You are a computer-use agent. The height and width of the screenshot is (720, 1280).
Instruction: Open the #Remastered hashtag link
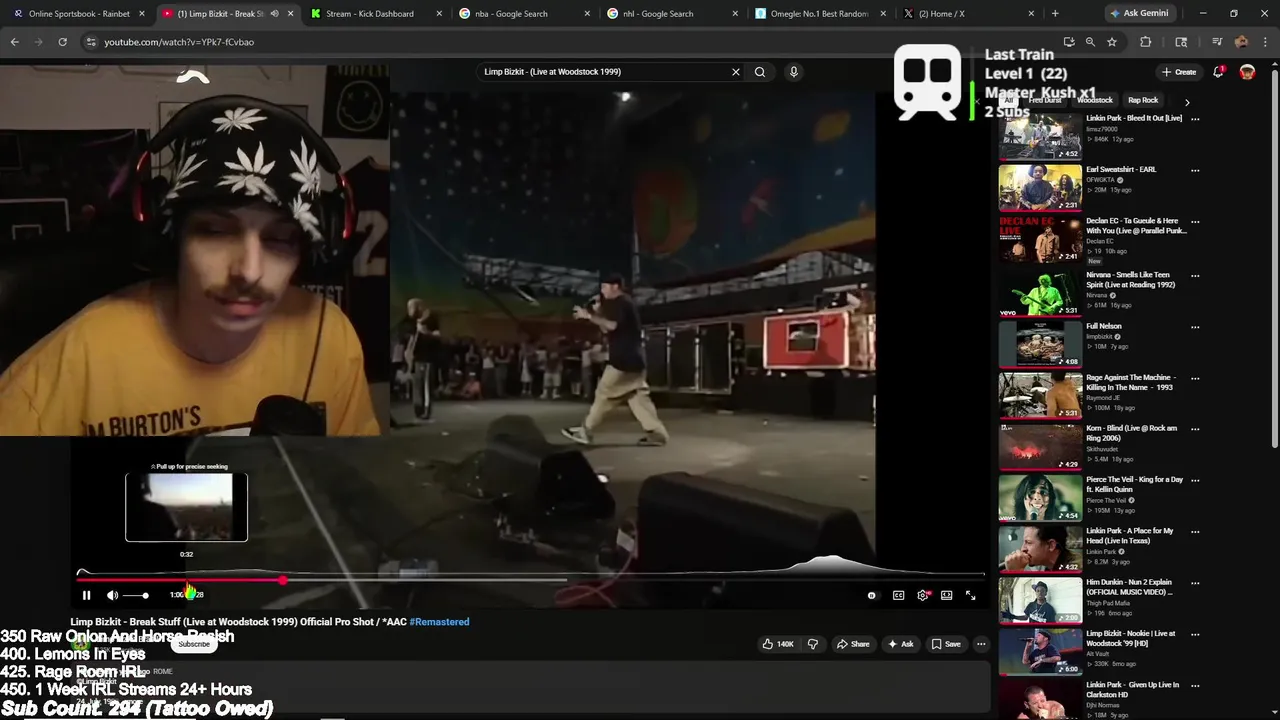[x=439, y=622]
